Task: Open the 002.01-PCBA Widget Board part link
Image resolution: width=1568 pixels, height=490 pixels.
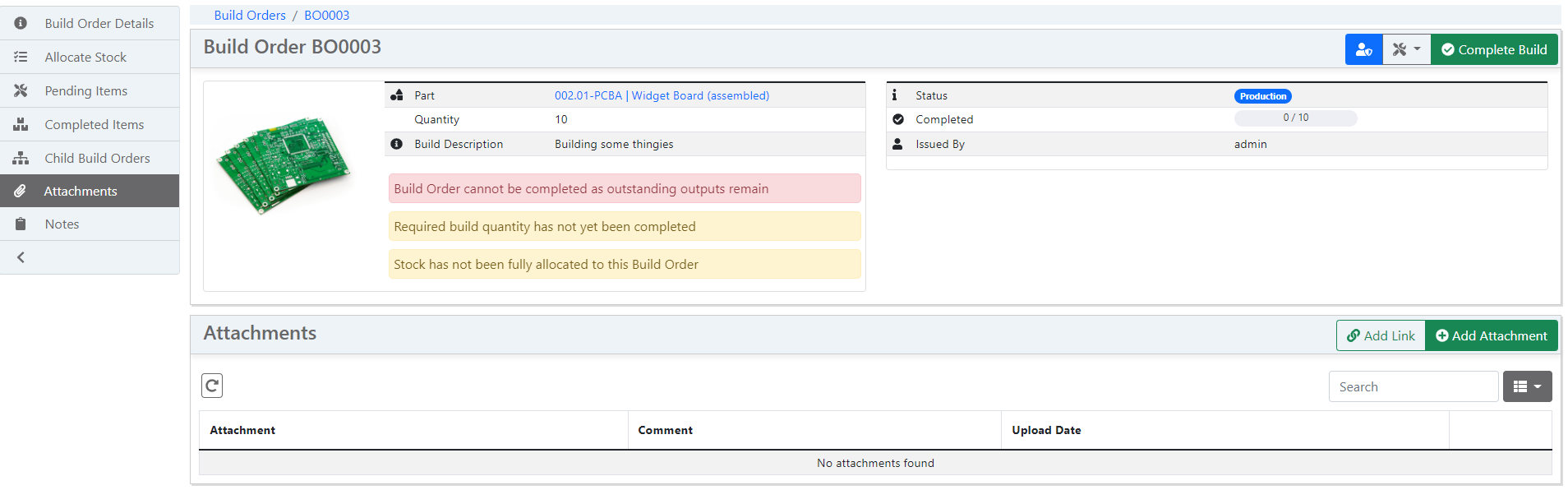Action: click(x=662, y=95)
